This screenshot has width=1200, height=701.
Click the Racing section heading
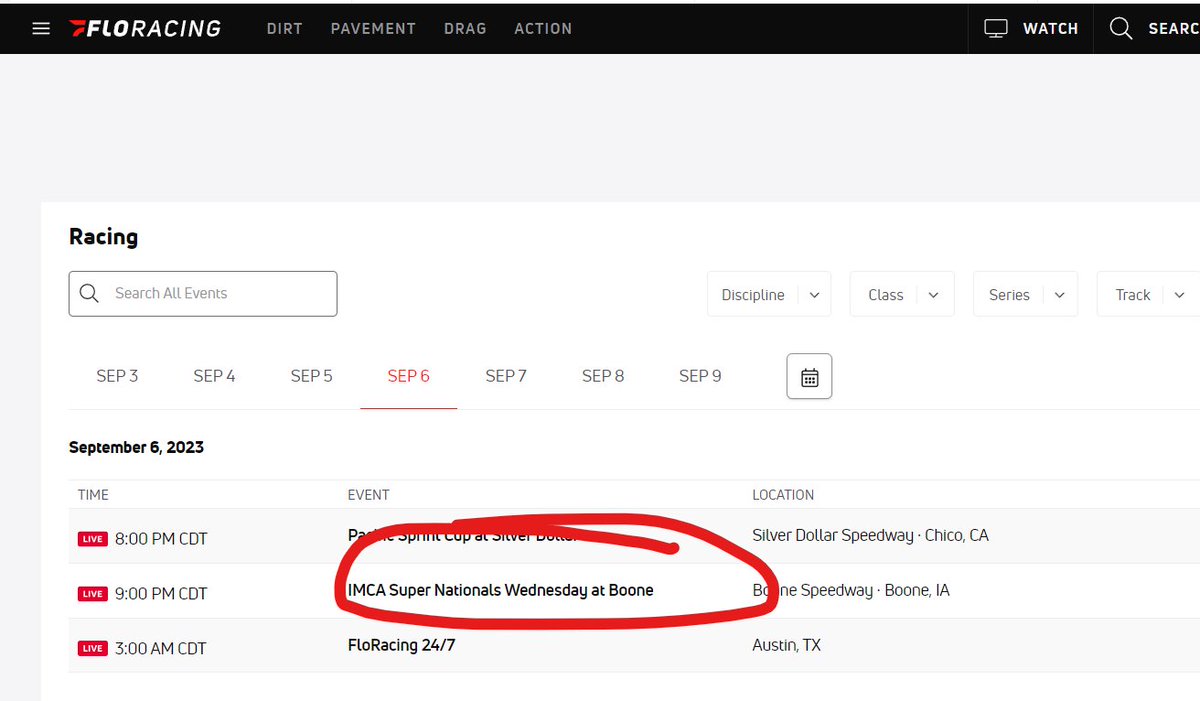[x=103, y=237]
